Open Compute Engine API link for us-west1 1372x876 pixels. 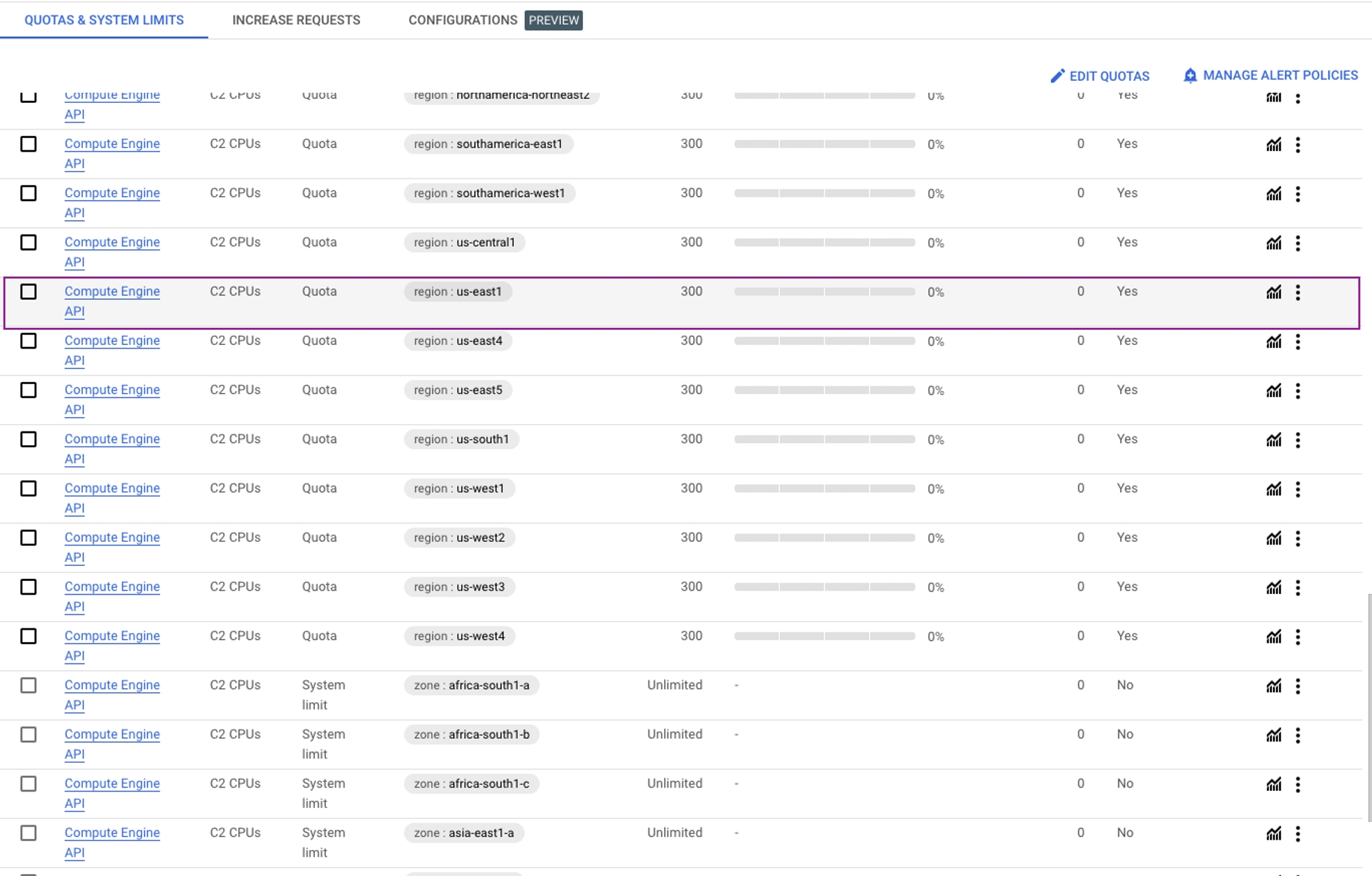[112, 488]
